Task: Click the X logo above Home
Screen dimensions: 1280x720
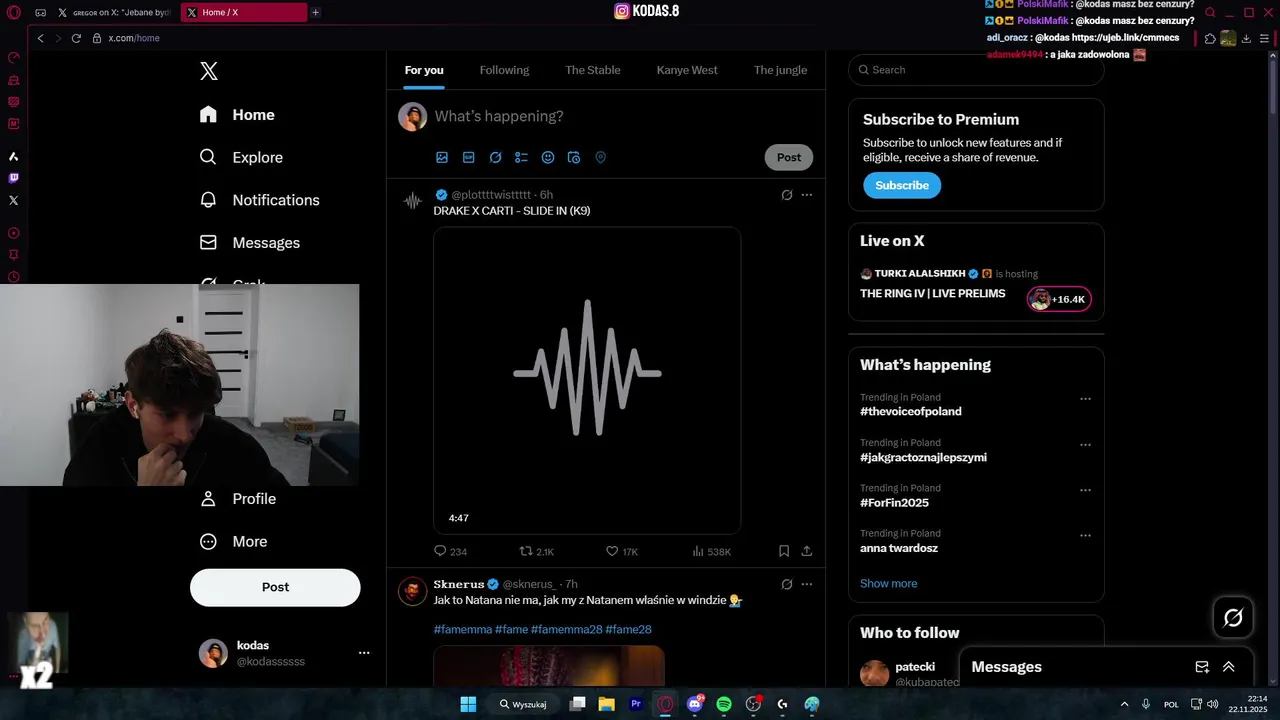Action: tap(209, 71)
